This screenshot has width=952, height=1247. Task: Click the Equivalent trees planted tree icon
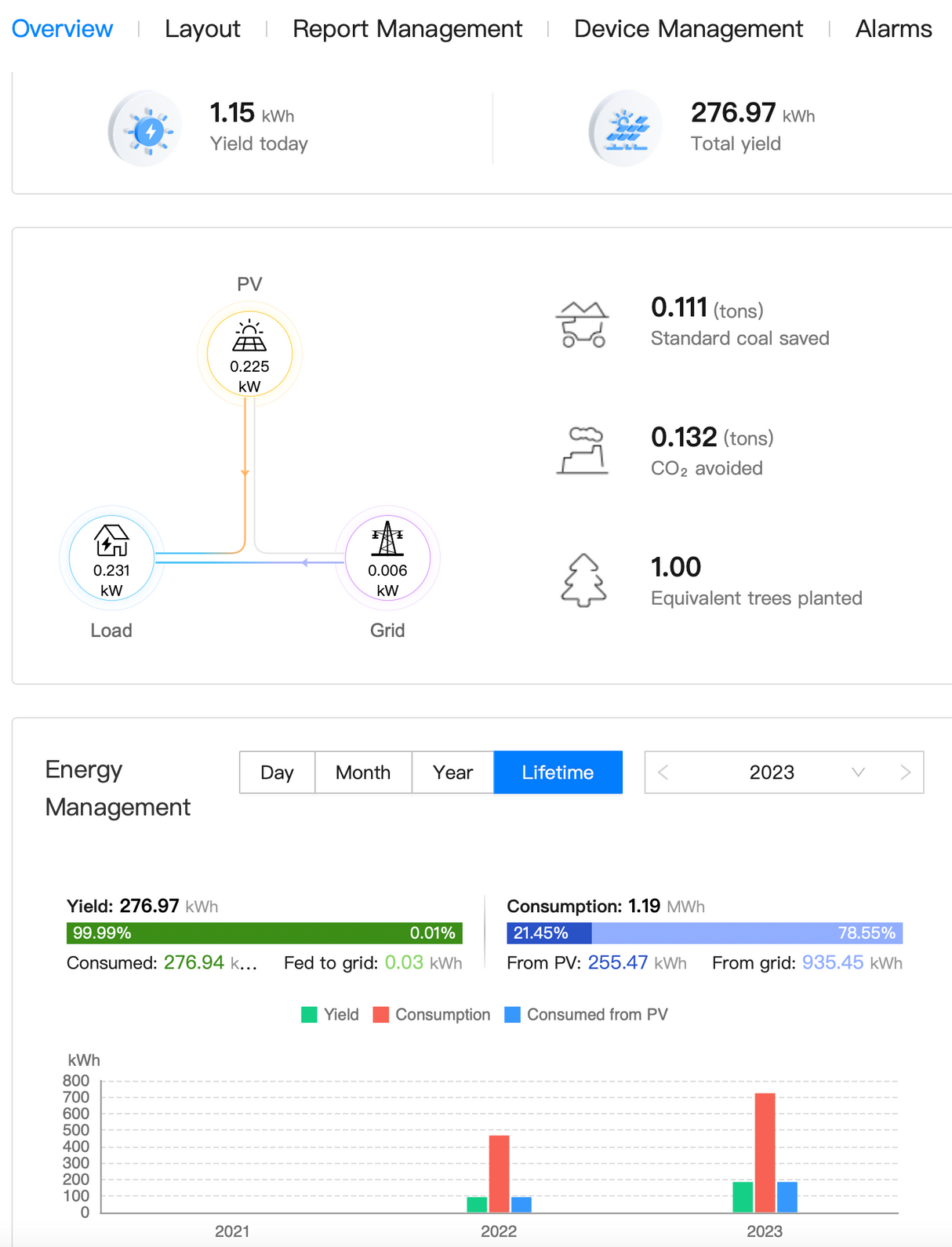(583, 580)
